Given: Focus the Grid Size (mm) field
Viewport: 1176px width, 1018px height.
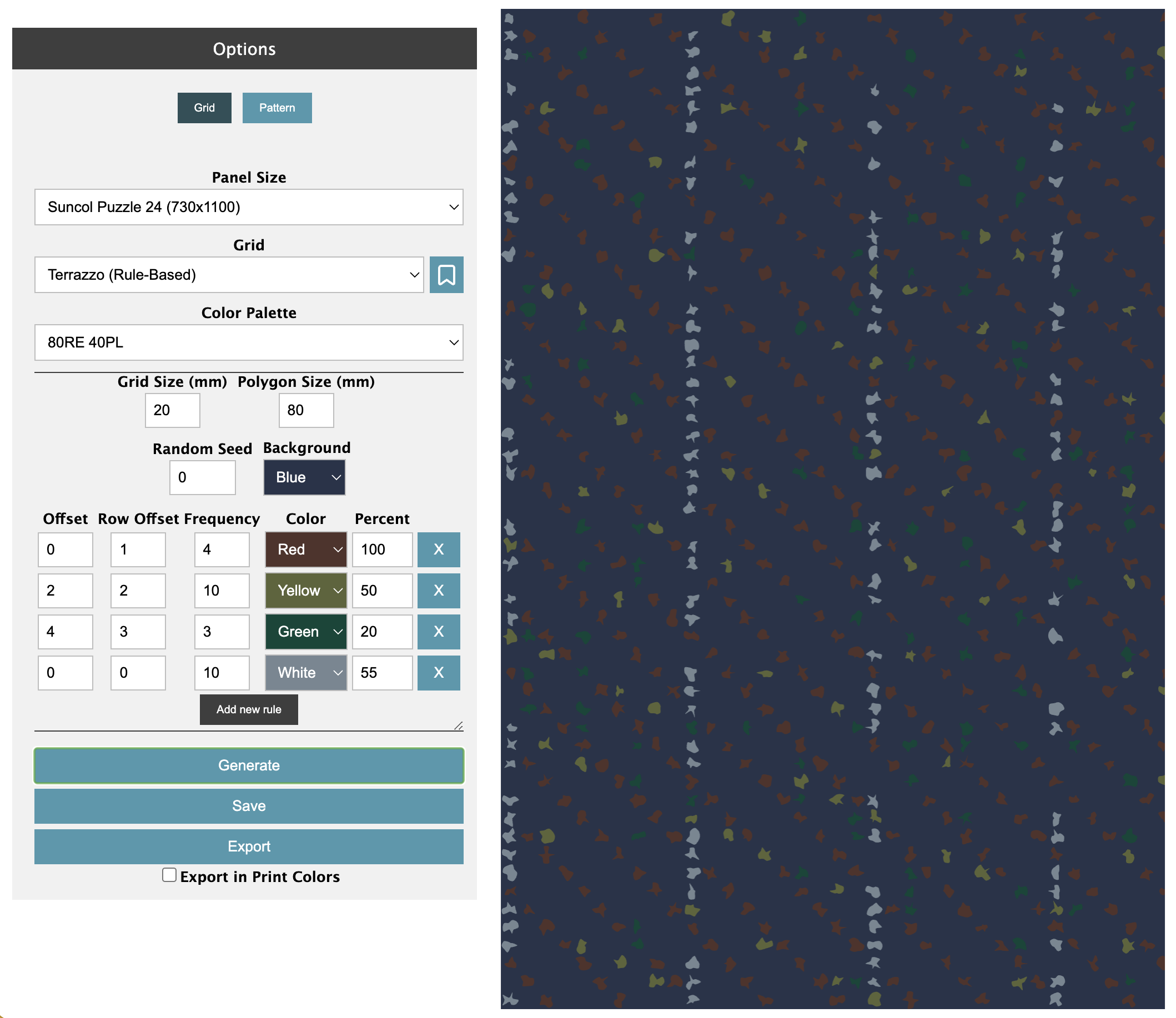Looking at the screenshot, I should [x=173, y=410].
